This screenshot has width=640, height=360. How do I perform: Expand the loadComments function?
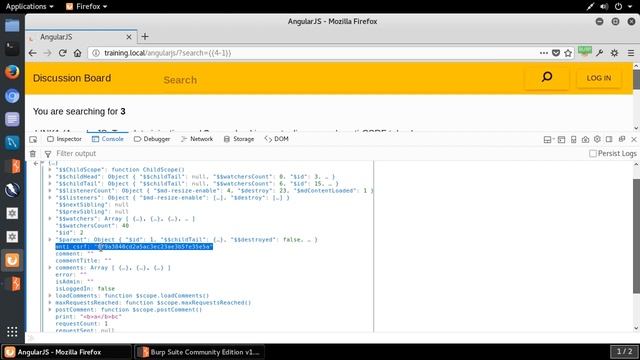[50, 296]
